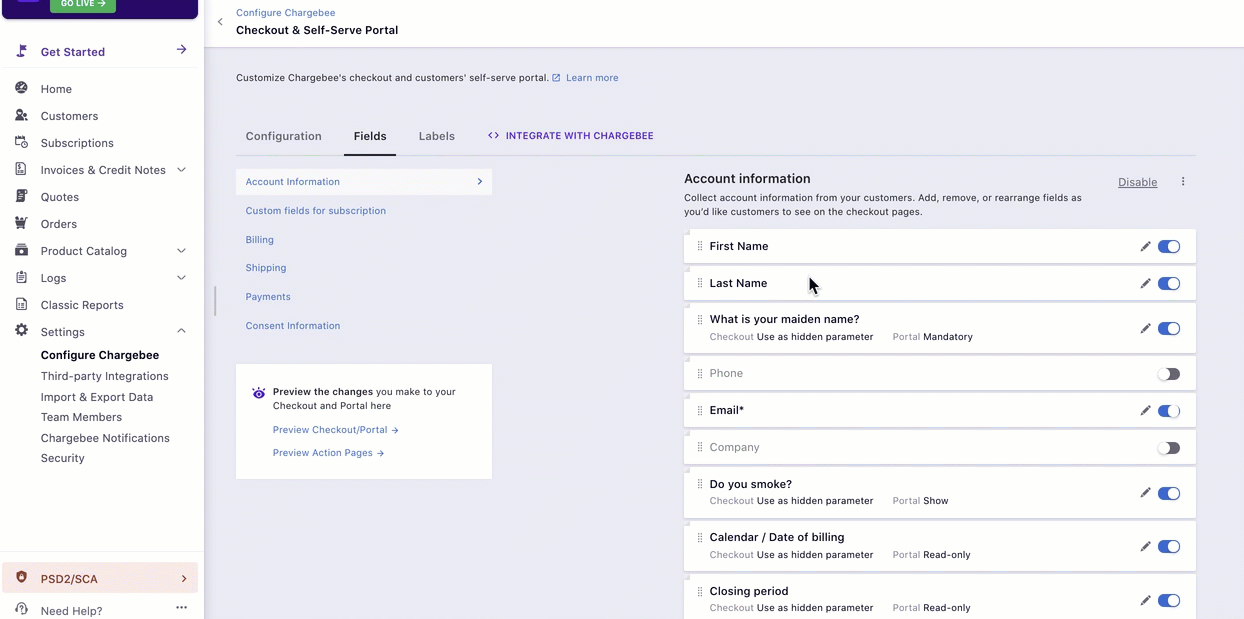Image resolution: width=1244 pixels, height=619 pixels.
Task: Click the ellipsis next to Need Help
Action: coord(181,608)
